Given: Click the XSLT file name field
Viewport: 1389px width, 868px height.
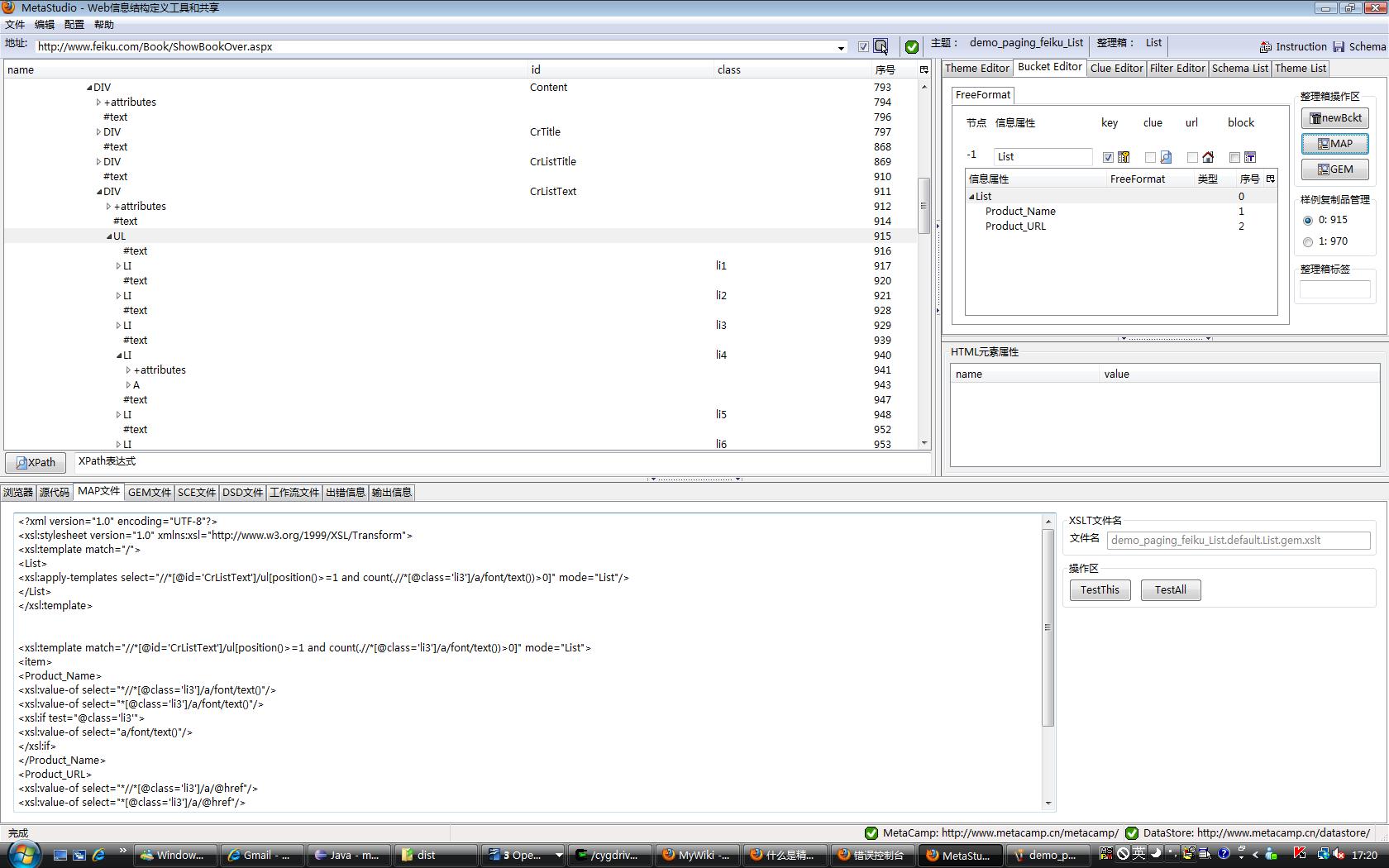Looking at the screenshot, I should click(x=1239, y=541).
